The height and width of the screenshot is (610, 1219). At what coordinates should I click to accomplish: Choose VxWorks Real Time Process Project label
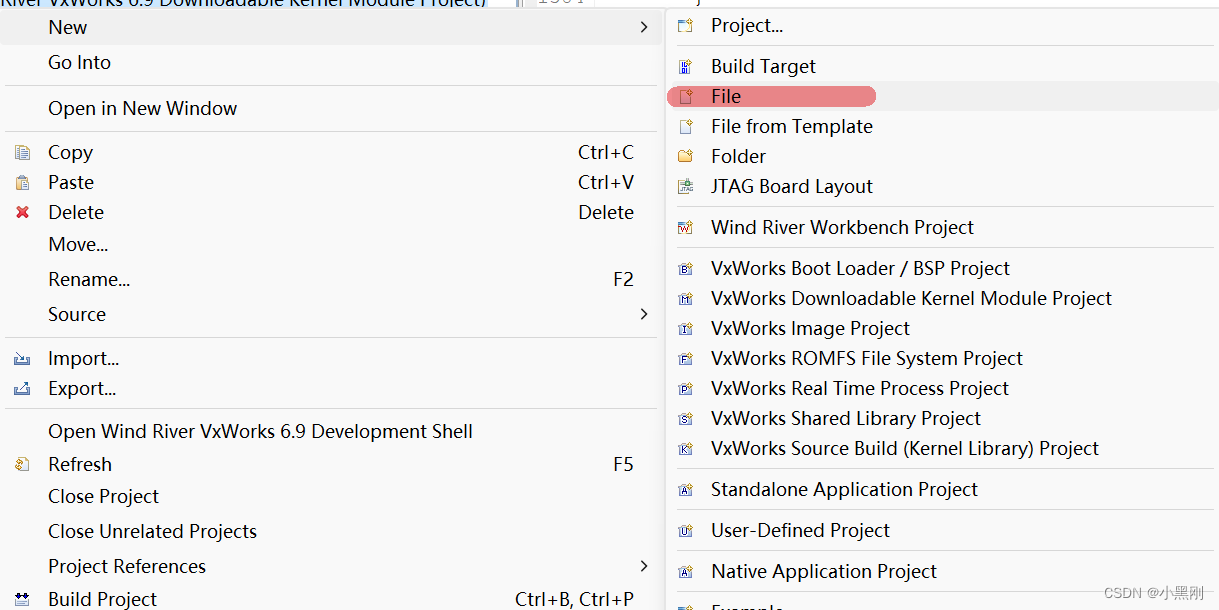click(x=860, y=388)
